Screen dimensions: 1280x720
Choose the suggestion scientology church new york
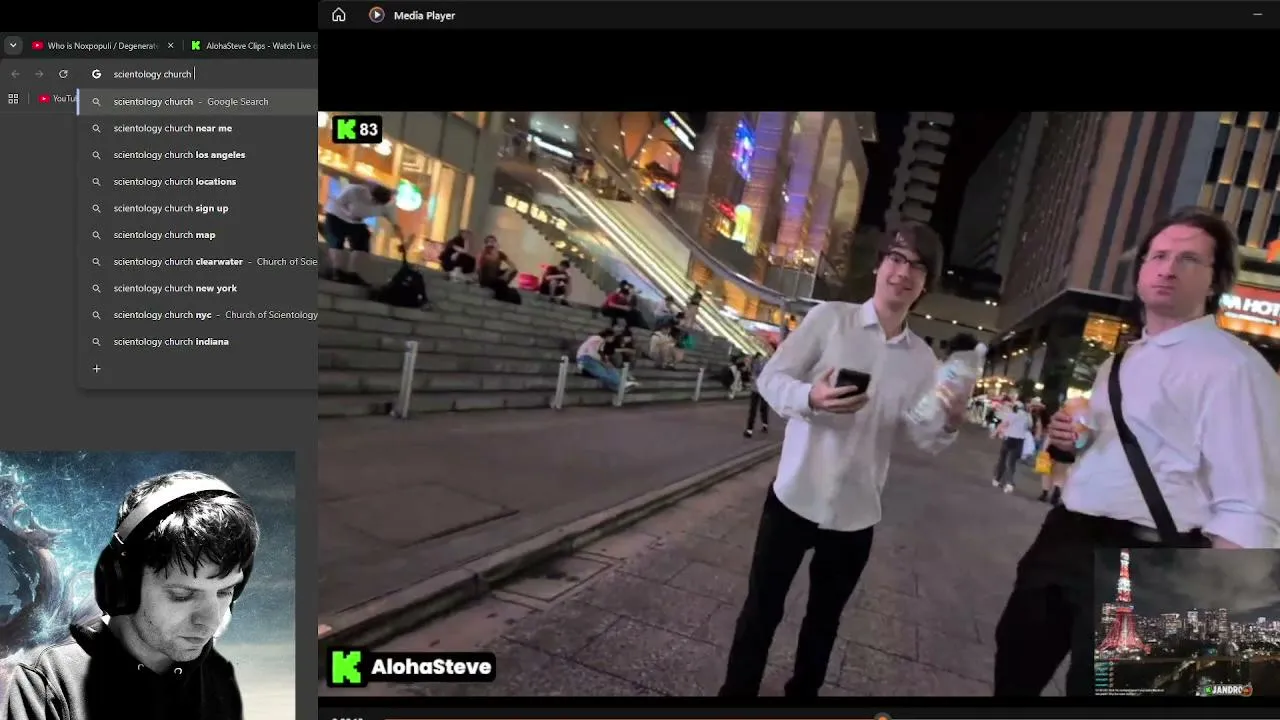(x=198, y=288)
